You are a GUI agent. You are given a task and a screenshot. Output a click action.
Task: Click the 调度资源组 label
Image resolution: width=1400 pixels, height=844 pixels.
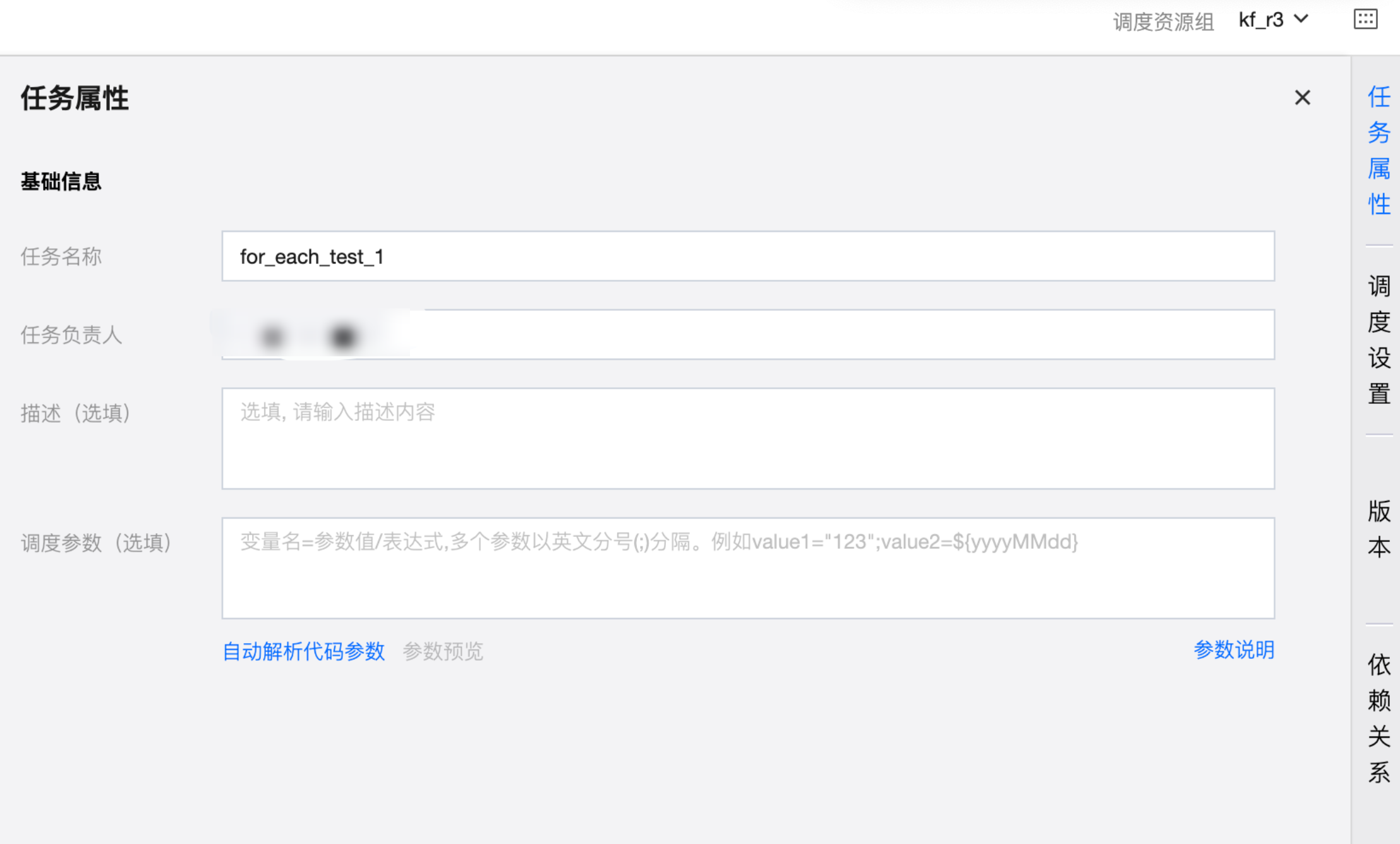1163,22
